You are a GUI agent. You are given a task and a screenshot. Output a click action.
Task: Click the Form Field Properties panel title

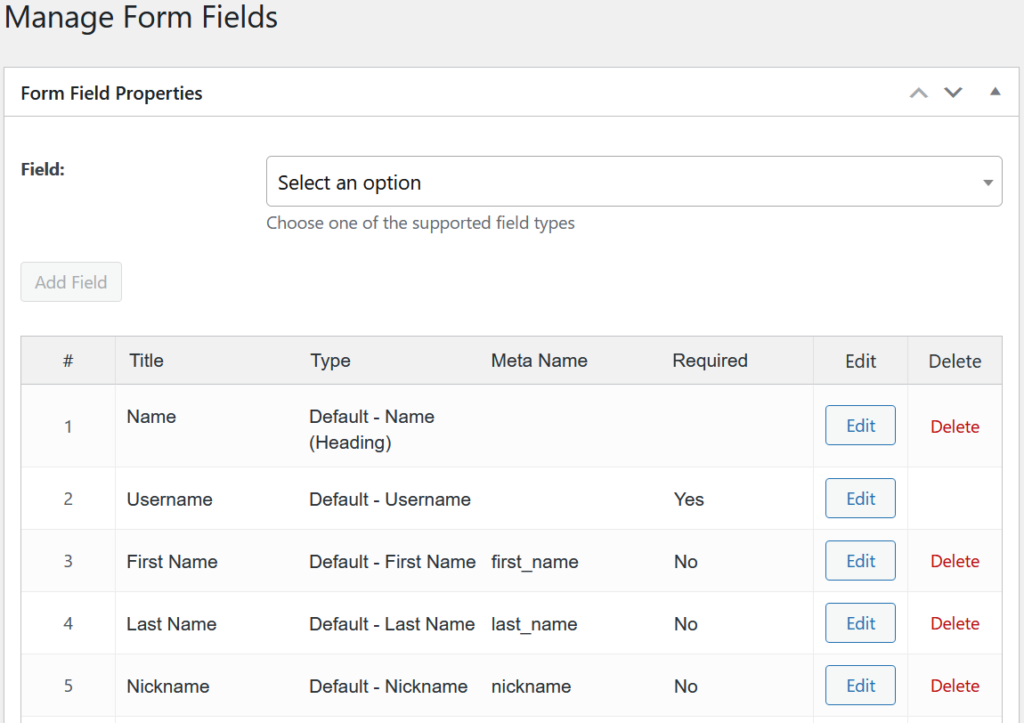point(112,93)
